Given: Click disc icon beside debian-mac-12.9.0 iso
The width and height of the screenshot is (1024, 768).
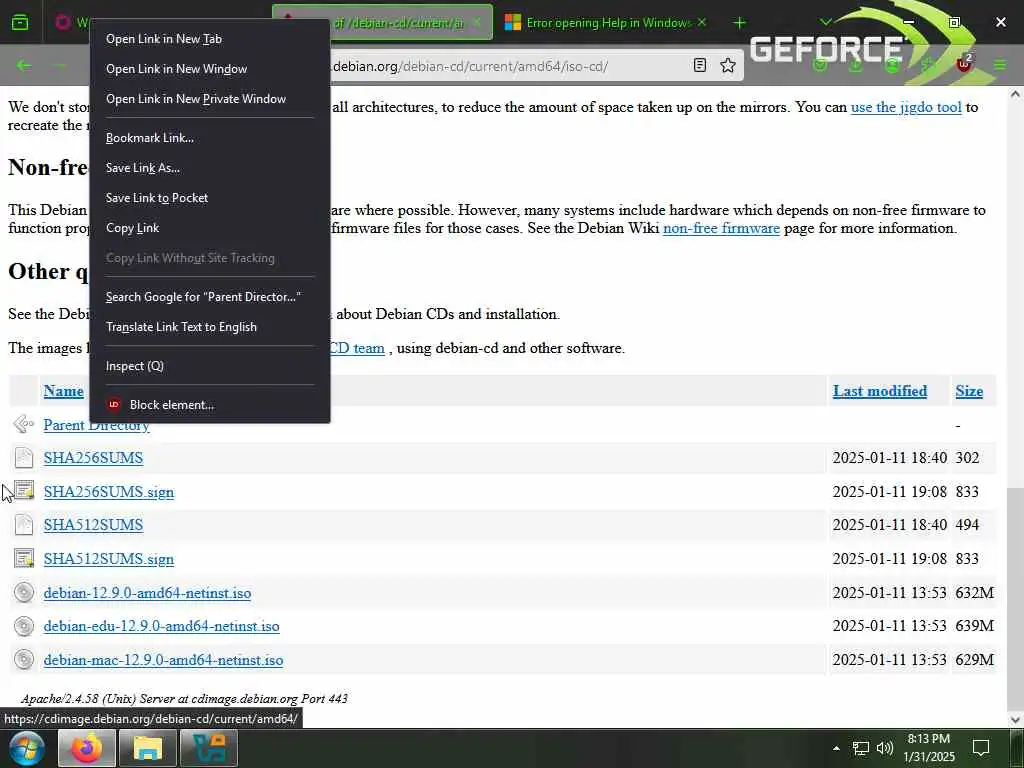Looking at the screenshot, I should [24, 660].
